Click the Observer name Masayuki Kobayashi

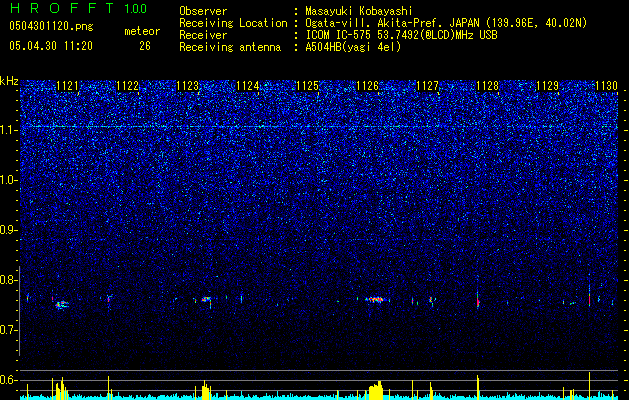(359, 11)
